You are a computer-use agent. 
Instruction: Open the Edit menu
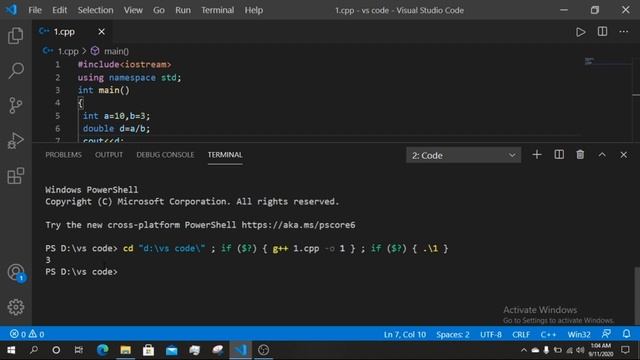pyautogui.click(x=59, y=10)
